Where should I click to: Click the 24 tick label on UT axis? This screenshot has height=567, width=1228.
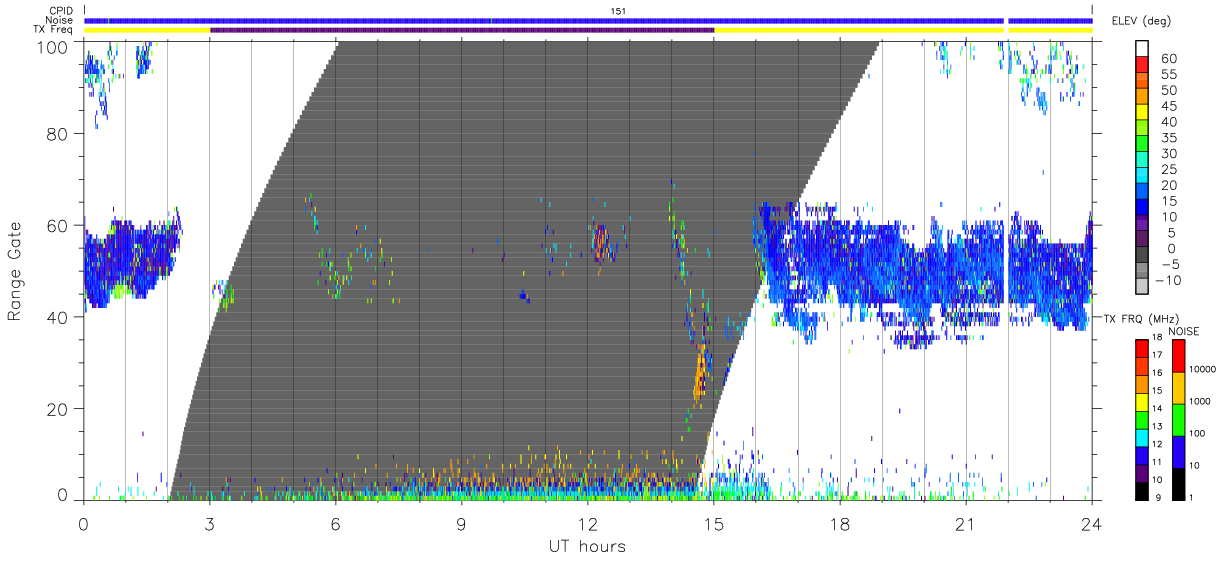[x=1092, y=525]
